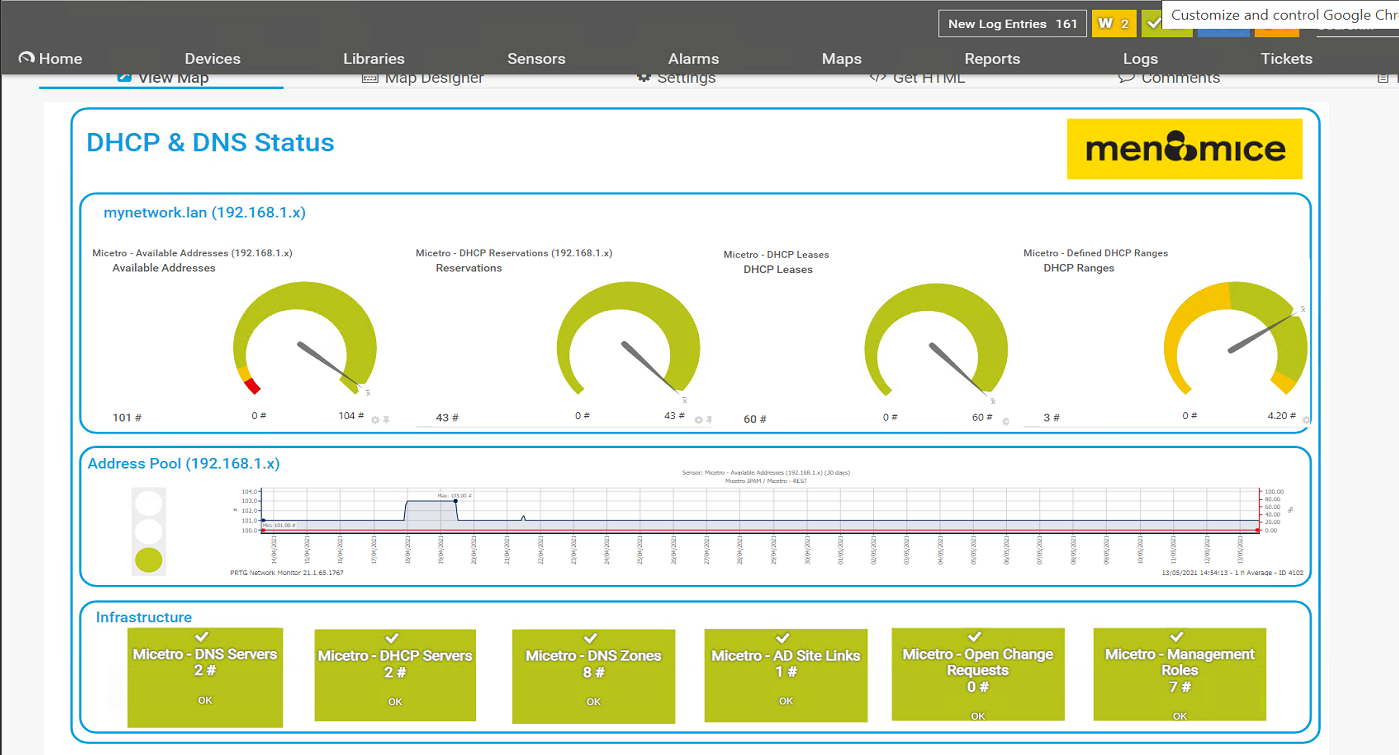Click the Settings gear icon
This screenshot has height=755, width=1399.
coord(643,78)
